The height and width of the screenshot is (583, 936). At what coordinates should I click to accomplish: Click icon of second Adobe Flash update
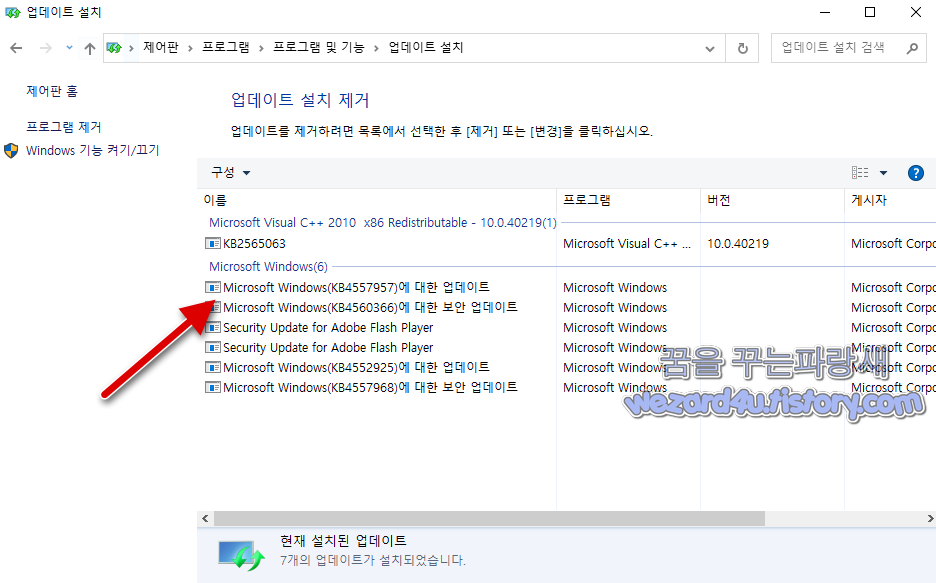click(x=213, y=347)
